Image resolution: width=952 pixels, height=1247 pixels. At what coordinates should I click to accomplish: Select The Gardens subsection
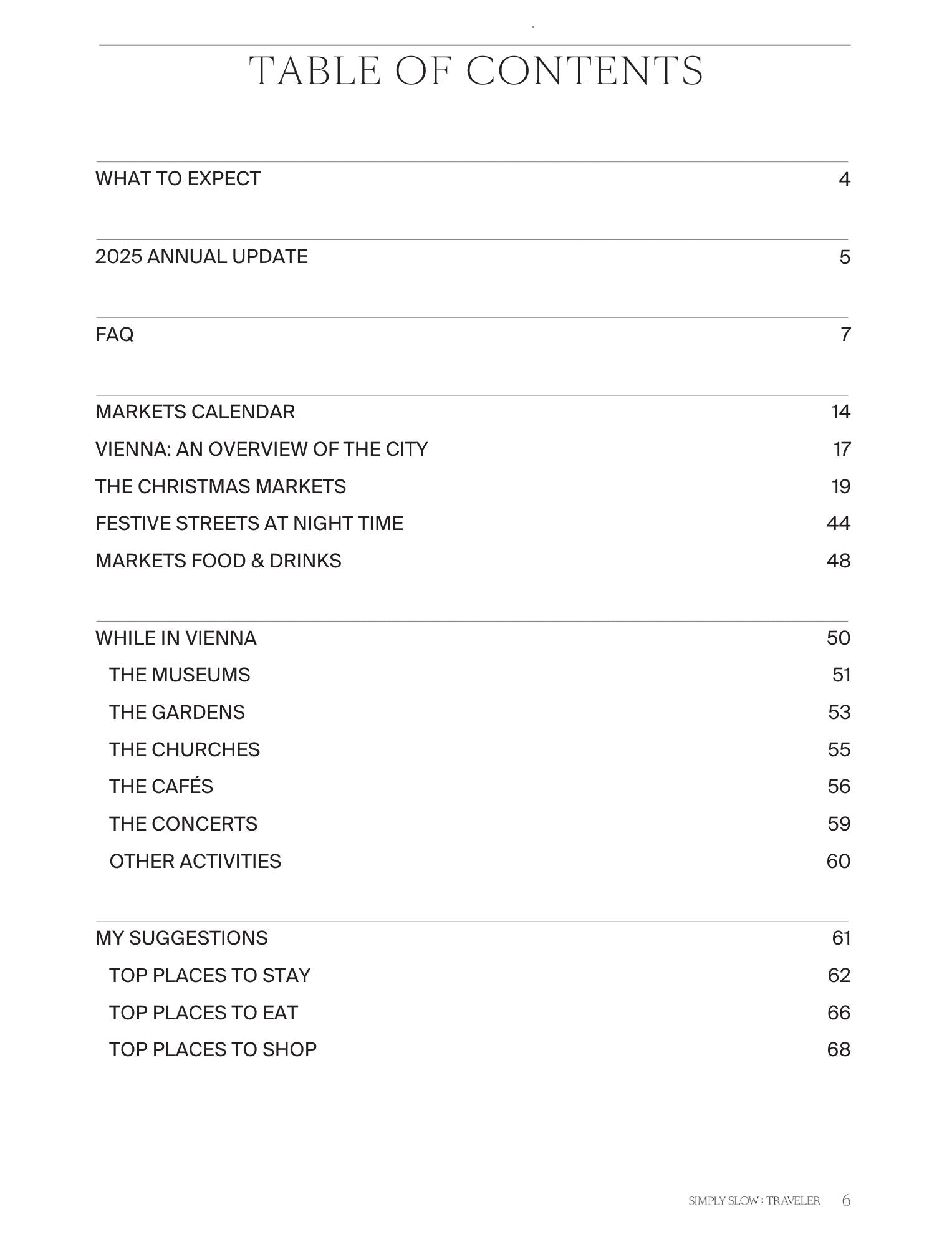[x=177, y=713]
